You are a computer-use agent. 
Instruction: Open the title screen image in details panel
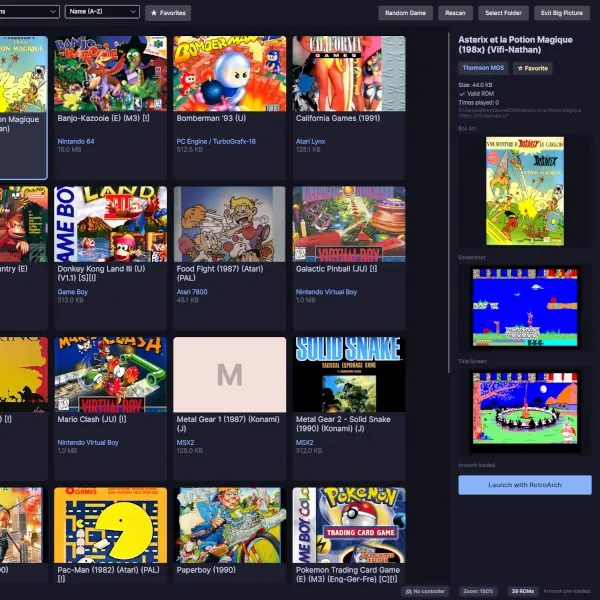point(525,409)
